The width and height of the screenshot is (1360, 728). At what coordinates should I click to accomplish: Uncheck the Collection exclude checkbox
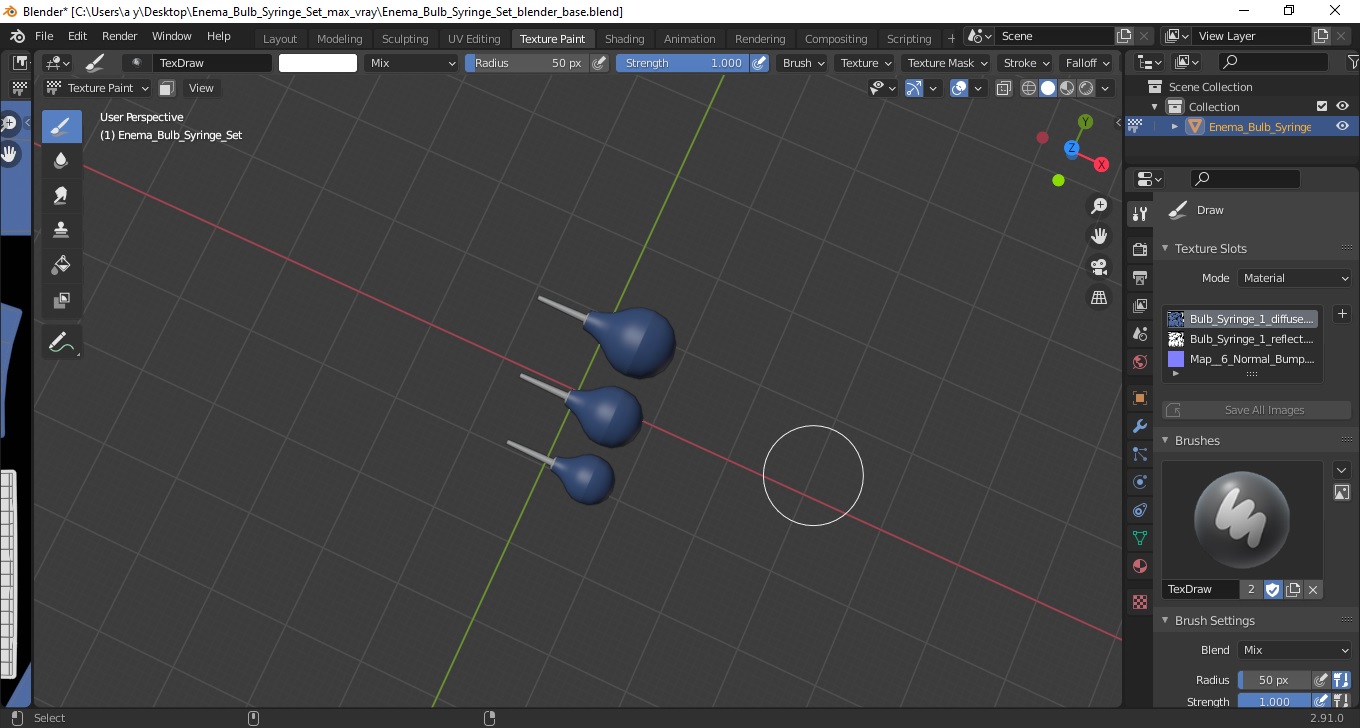tap(1322, 106)
